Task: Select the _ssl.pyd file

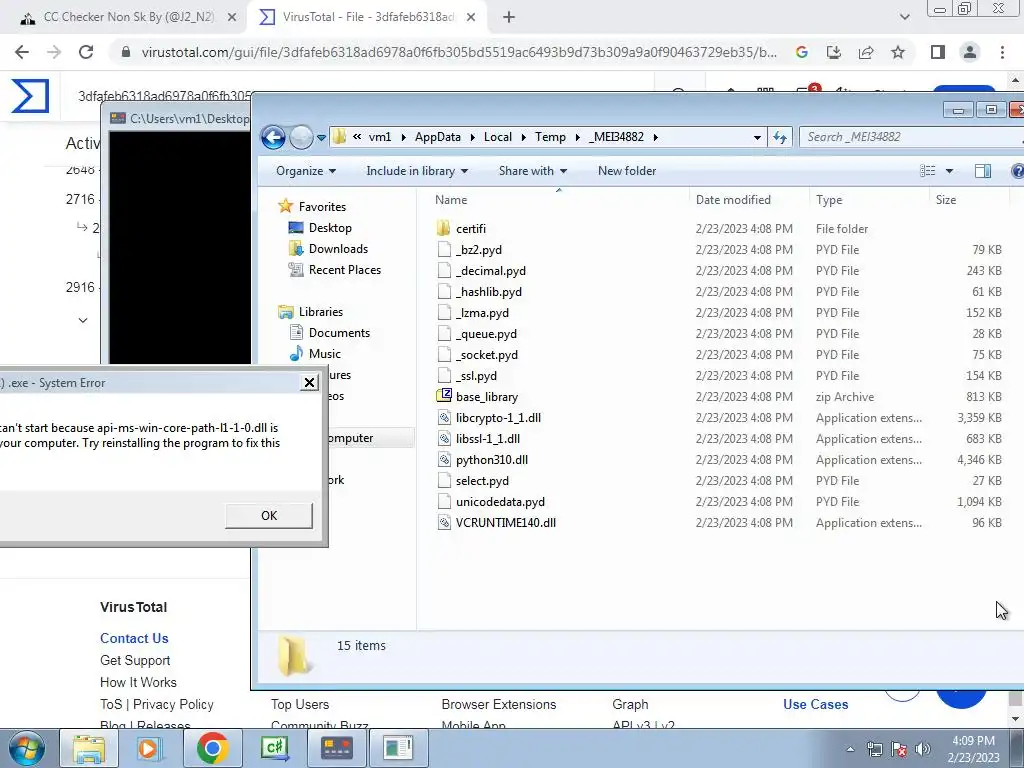Action: tap(476, 376)
